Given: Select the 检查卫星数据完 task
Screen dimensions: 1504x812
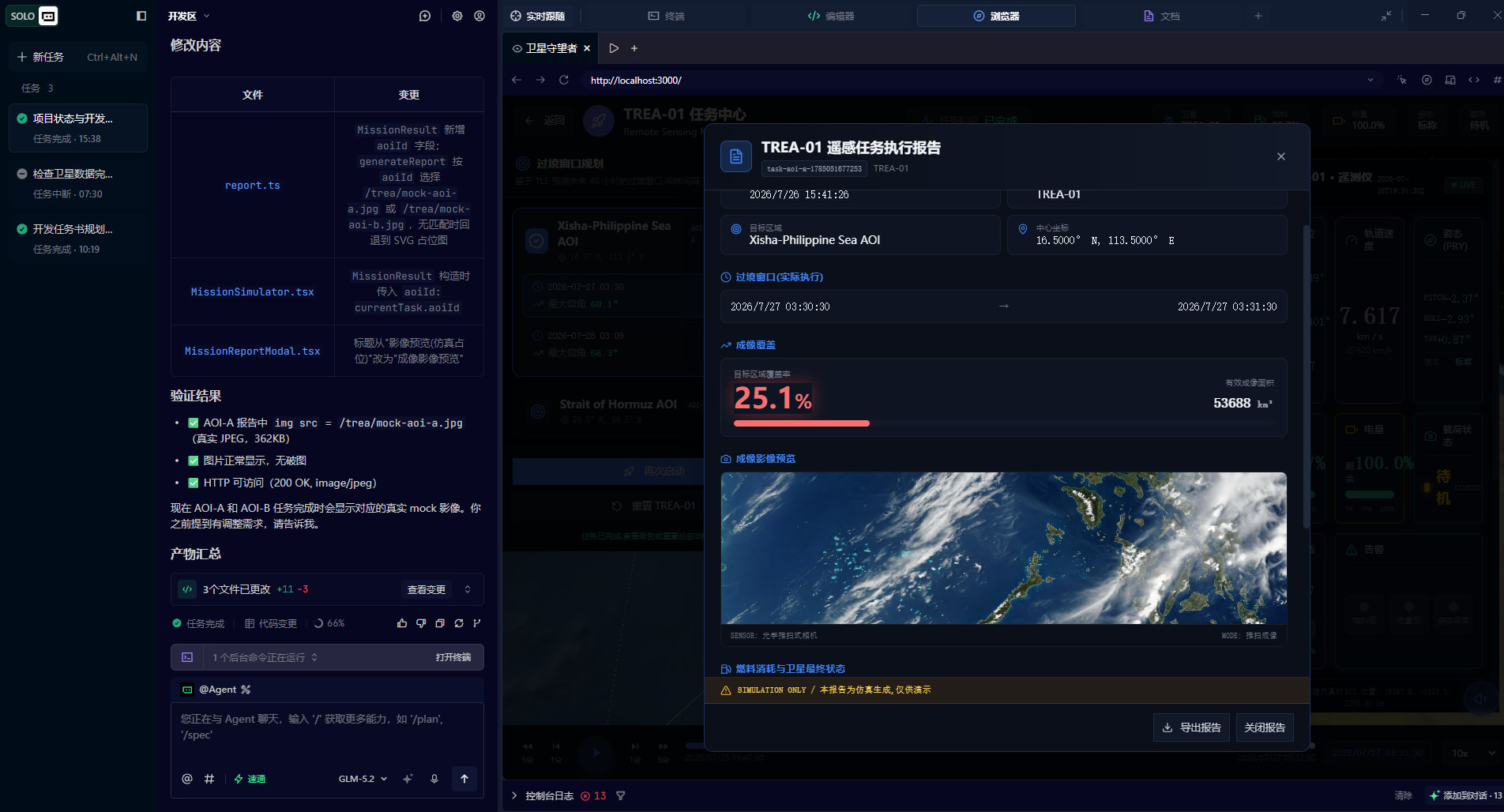Looking at the screenshot, I should [x=77, y=182].
